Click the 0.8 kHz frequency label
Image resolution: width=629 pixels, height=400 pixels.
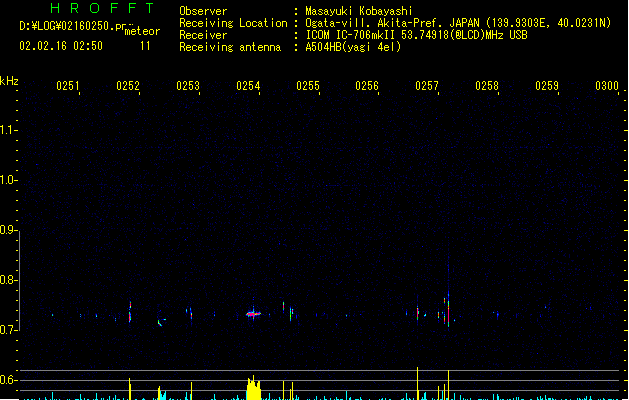coord(7,280)
